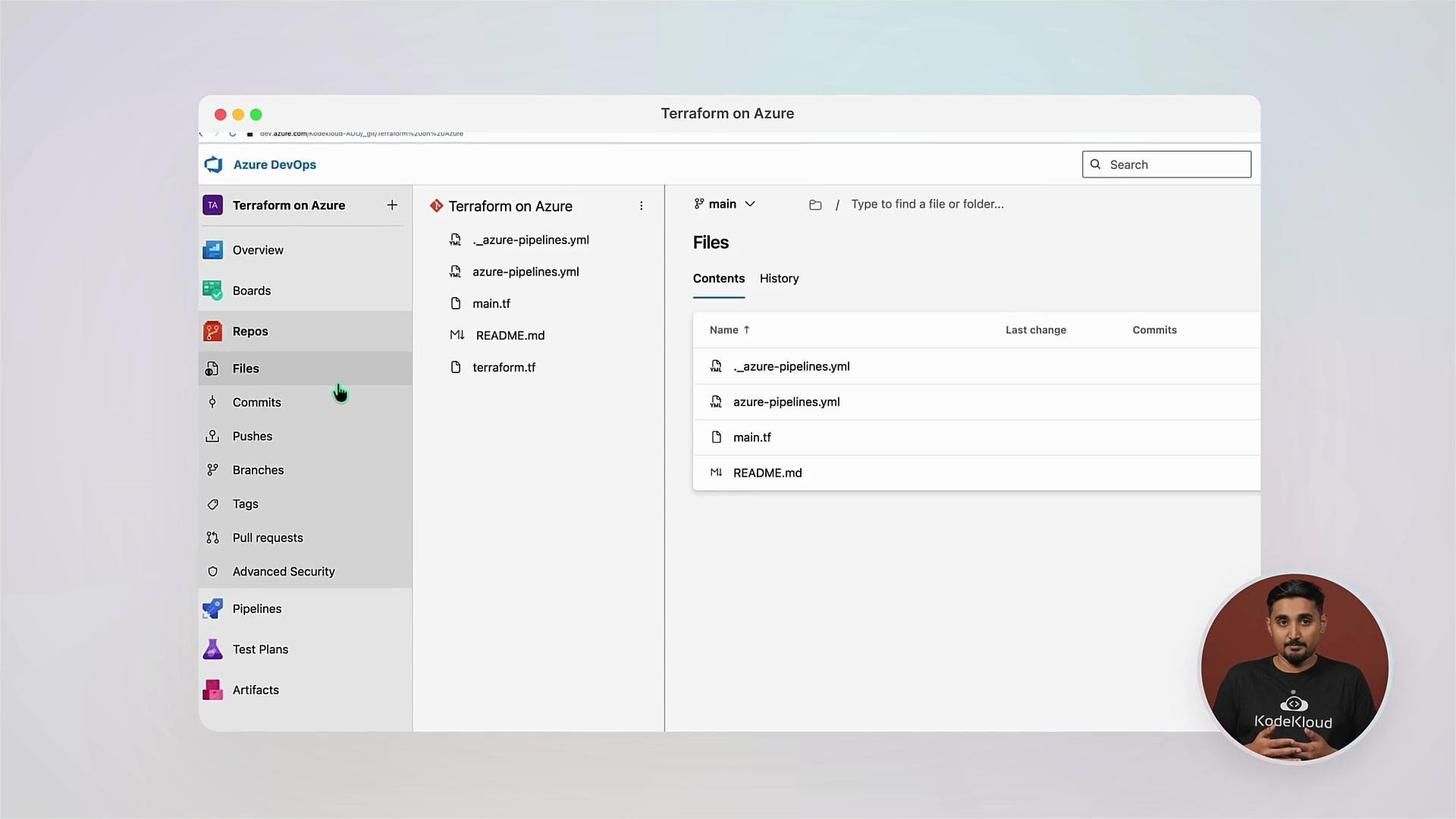Click the YML icon beside azure-pipelines.yml in the table
Viewport: 1456px width, 819px height.
click(x=716, y=402)
